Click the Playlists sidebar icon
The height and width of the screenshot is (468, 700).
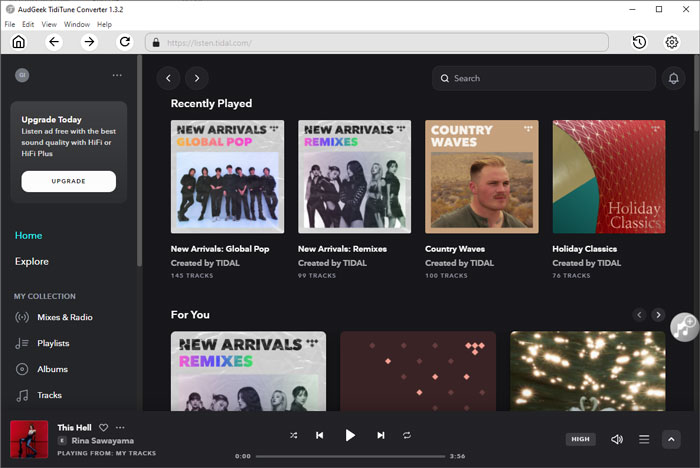pos(22,343)
